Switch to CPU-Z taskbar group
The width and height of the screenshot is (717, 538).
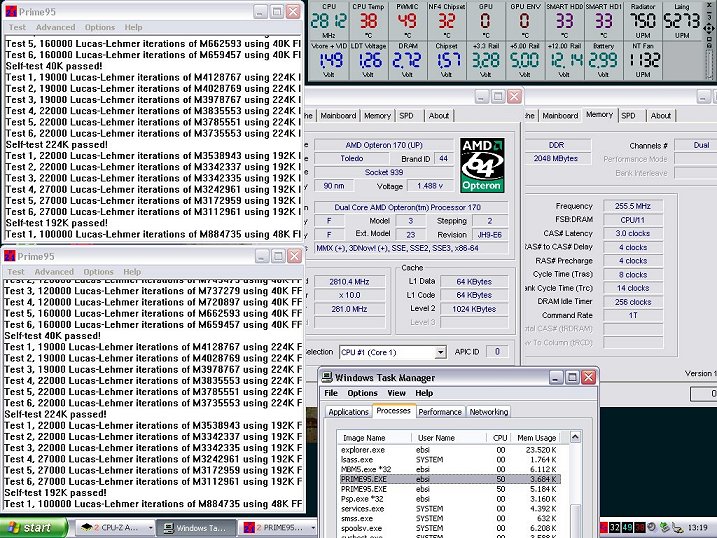(114, 528)
